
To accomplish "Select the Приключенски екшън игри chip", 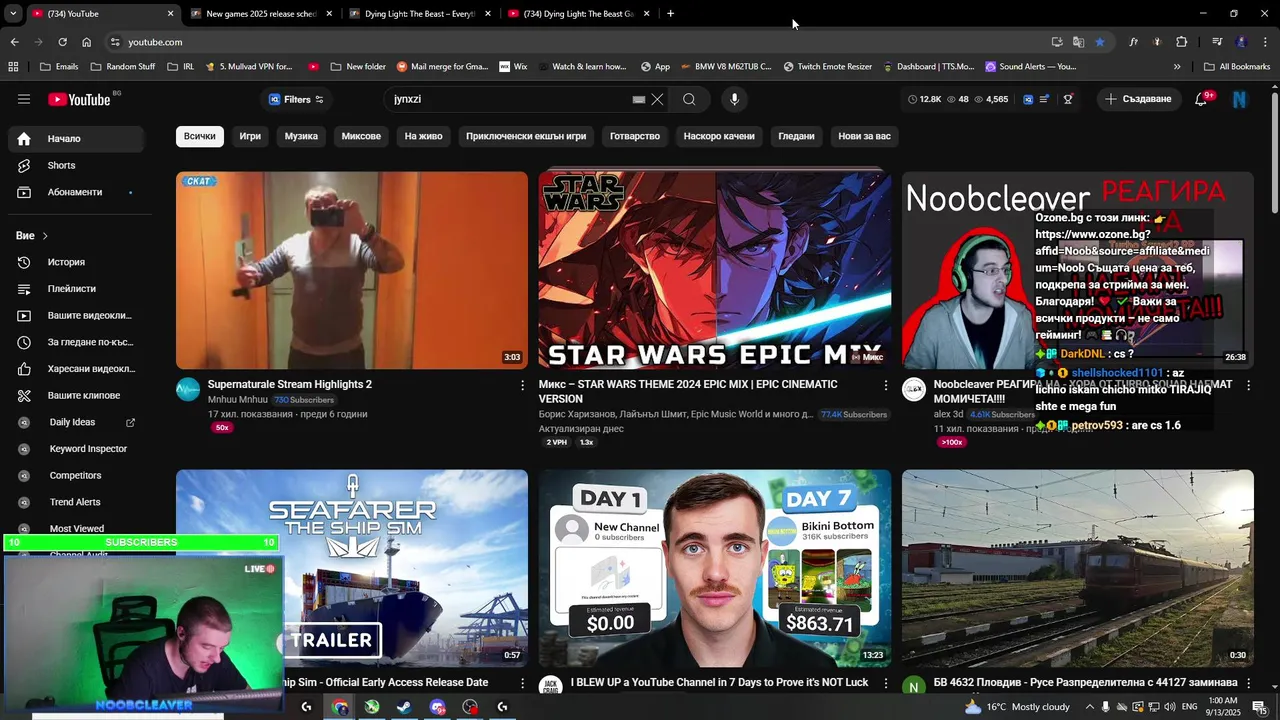I will click(526, 136).
